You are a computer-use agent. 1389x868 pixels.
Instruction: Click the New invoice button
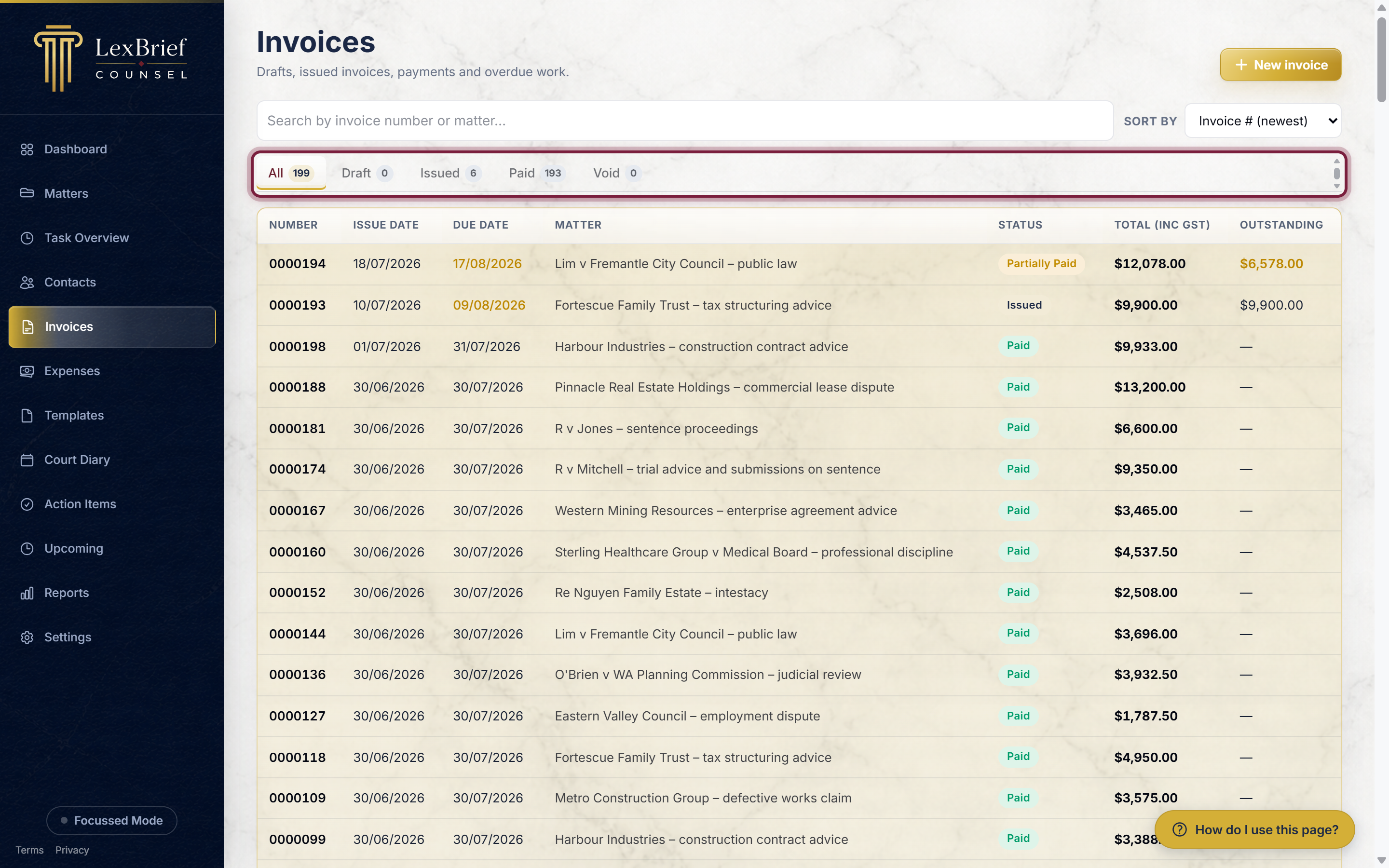click(1280, 65)
